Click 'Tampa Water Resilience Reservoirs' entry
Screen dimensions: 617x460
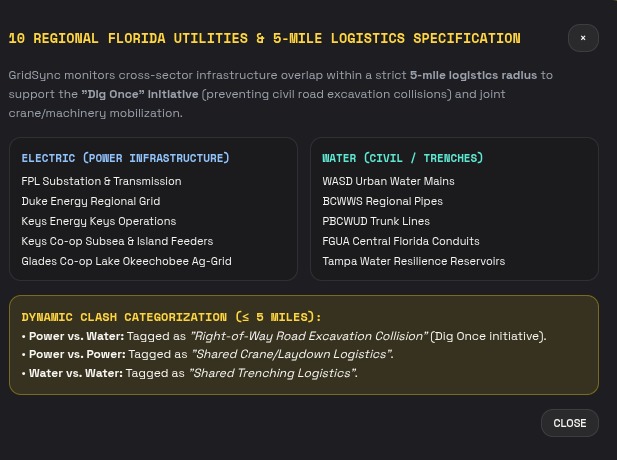pos(414,261)
